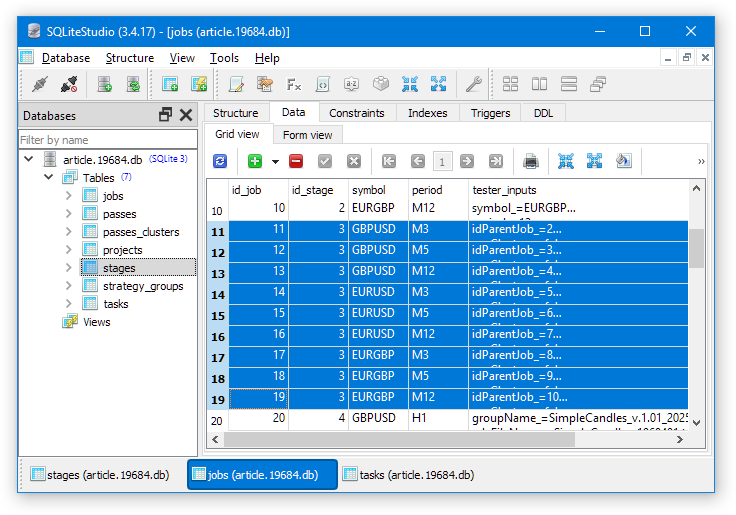This screenshot has height=515, width=736.
Task: Open the SQL editor toolbar icon
Action: (237, 84)
